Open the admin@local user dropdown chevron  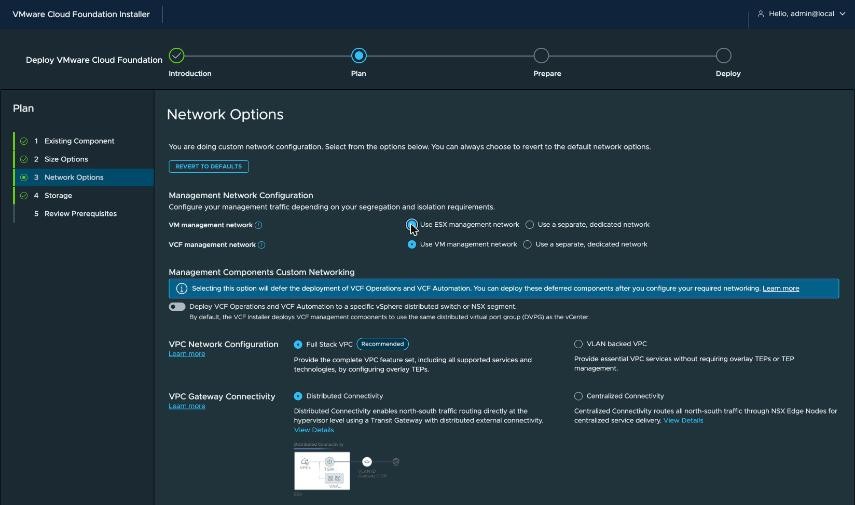842,14
